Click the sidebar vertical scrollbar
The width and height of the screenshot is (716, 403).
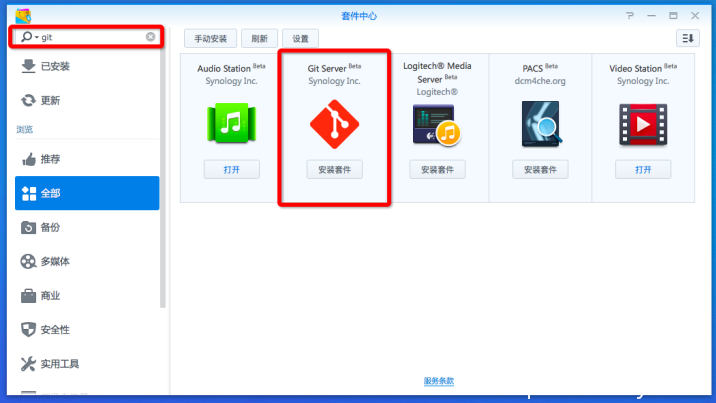(163, 178)
